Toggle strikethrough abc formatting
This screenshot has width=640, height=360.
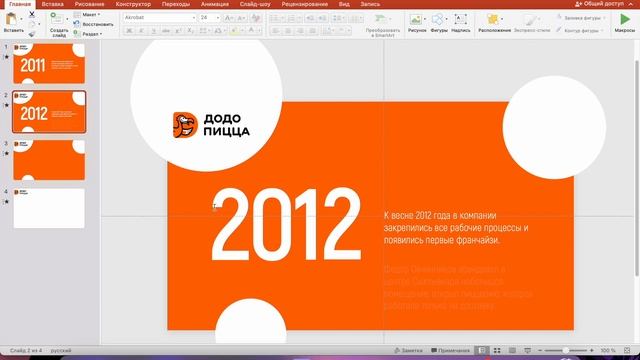(166, 31)
